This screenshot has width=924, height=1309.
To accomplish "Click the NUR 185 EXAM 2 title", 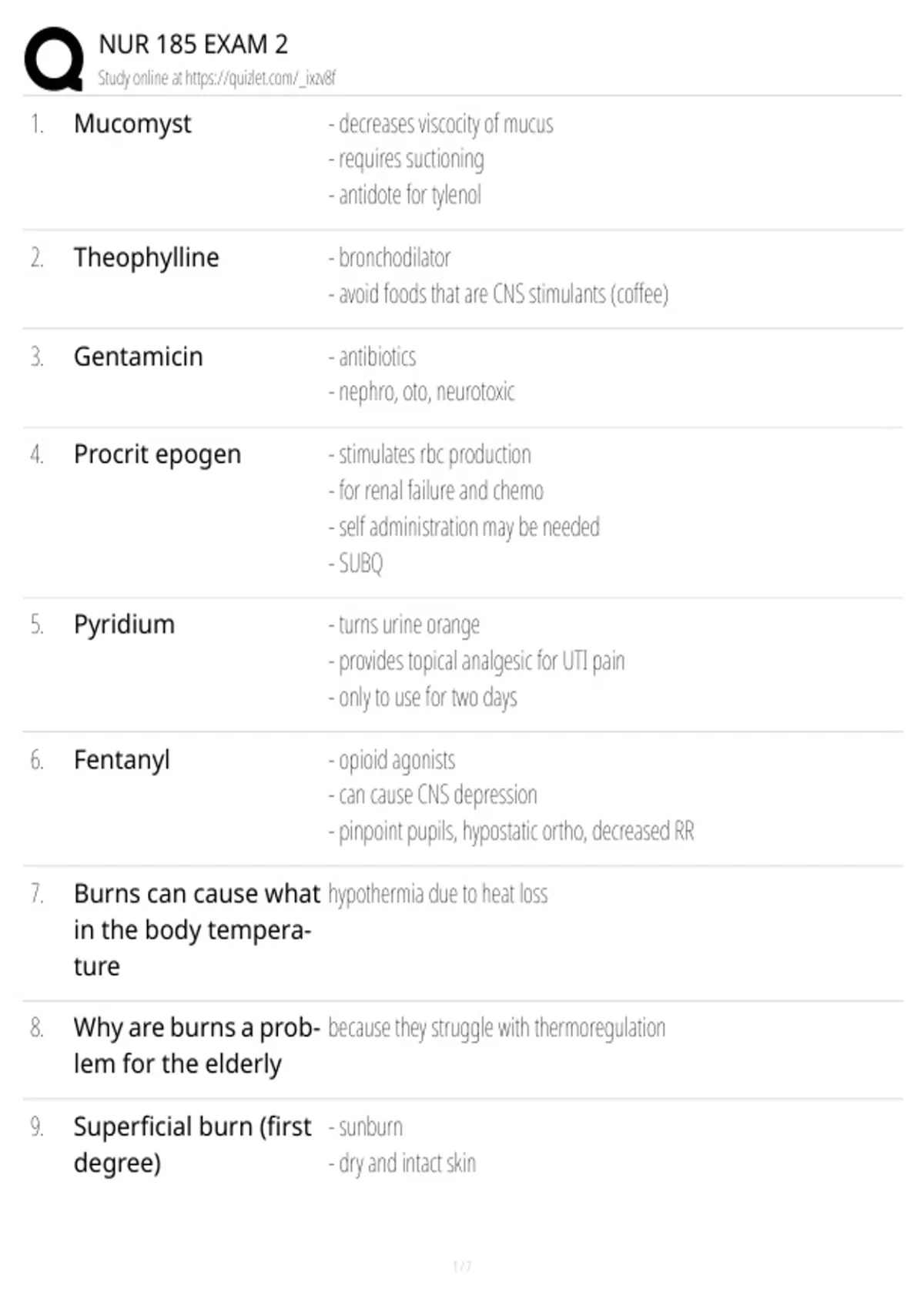I will tap(193, 44).
